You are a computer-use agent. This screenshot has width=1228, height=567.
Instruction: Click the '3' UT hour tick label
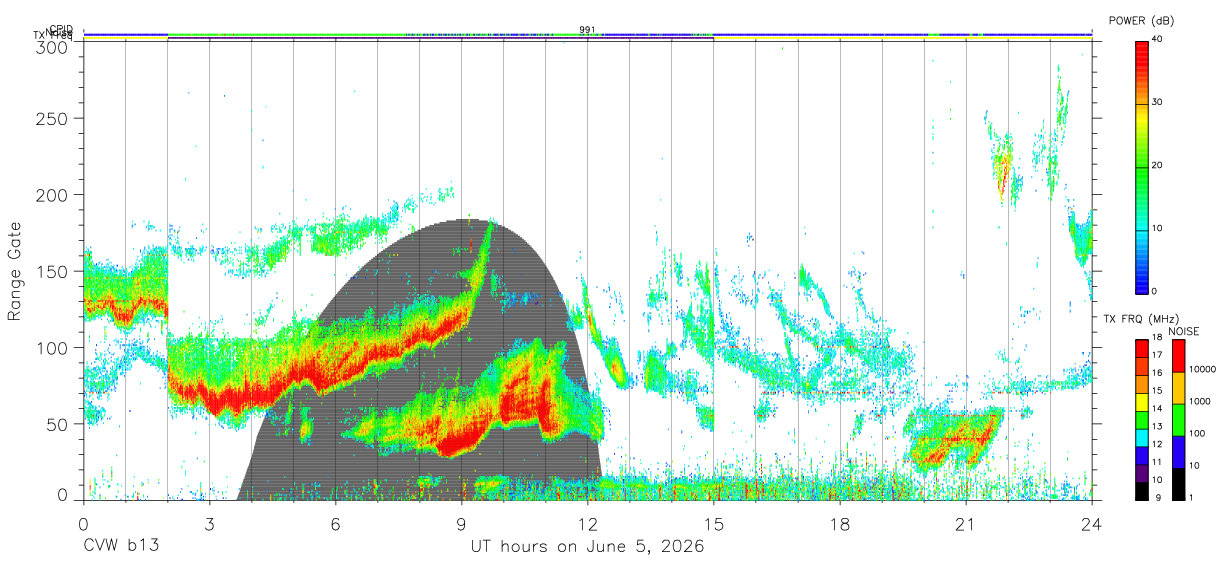[x=209, y=523]
